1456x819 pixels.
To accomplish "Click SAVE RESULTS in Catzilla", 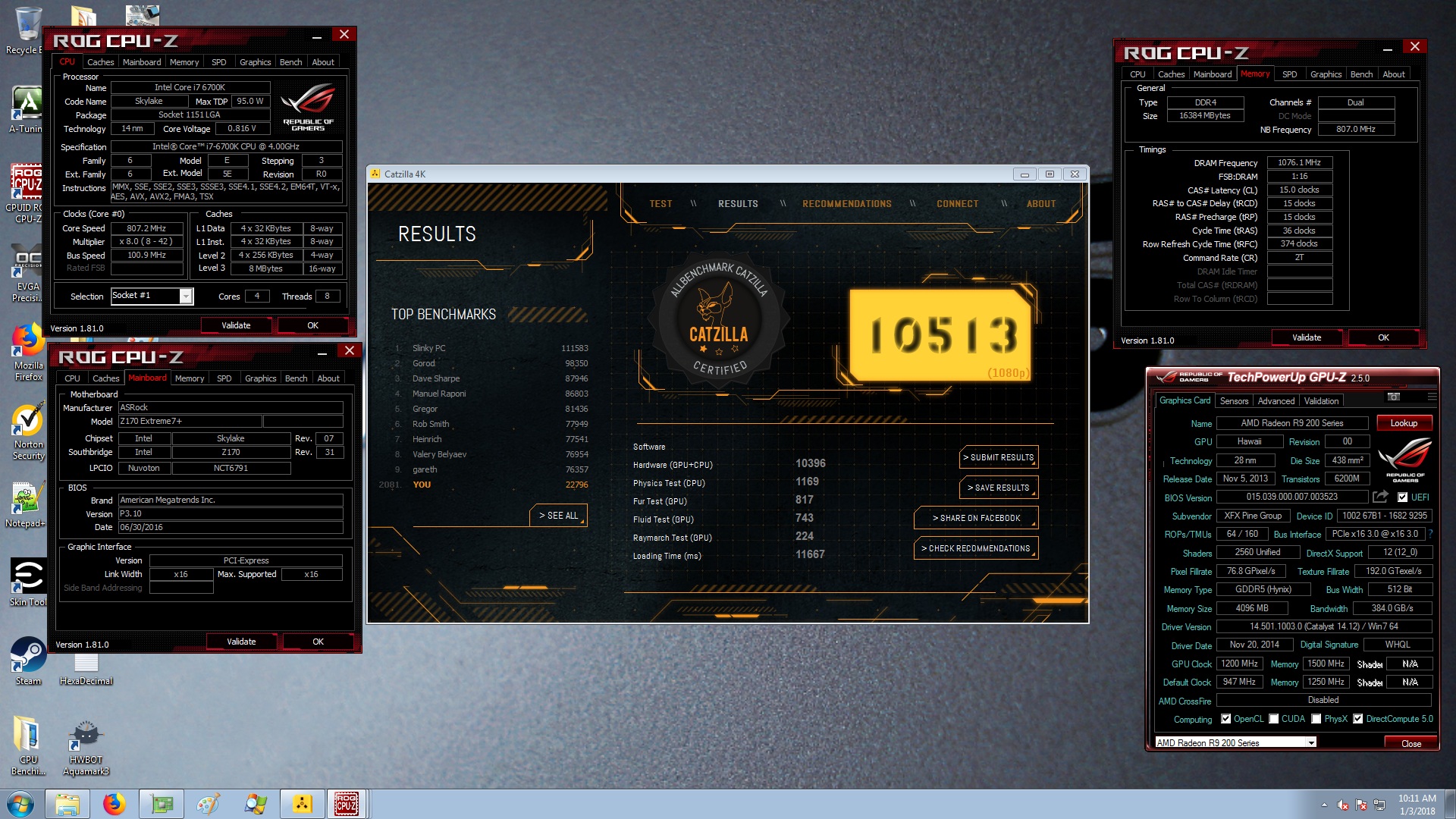I will pos(999,488).
